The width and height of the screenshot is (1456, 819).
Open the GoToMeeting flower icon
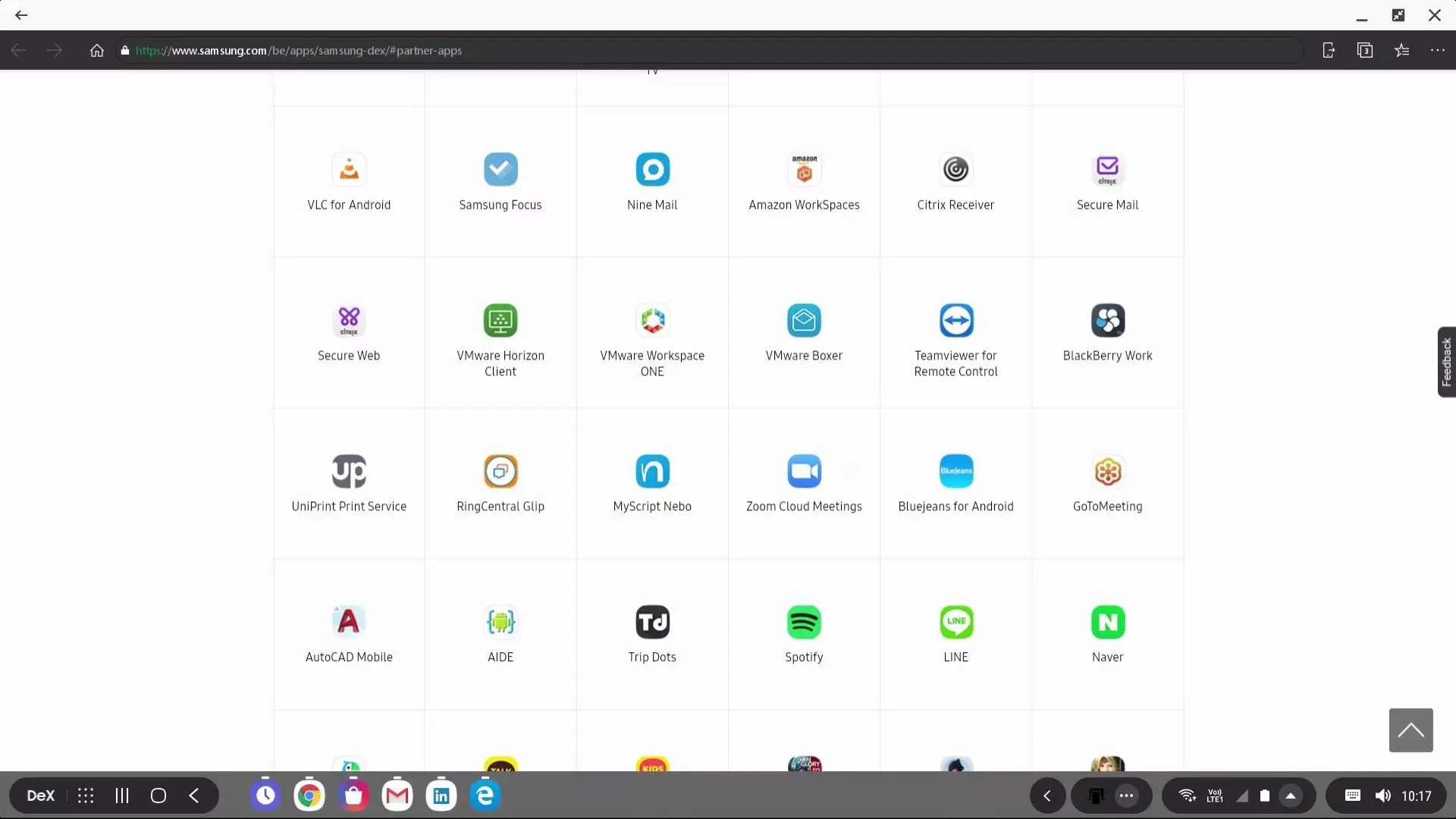point(1107,471)
